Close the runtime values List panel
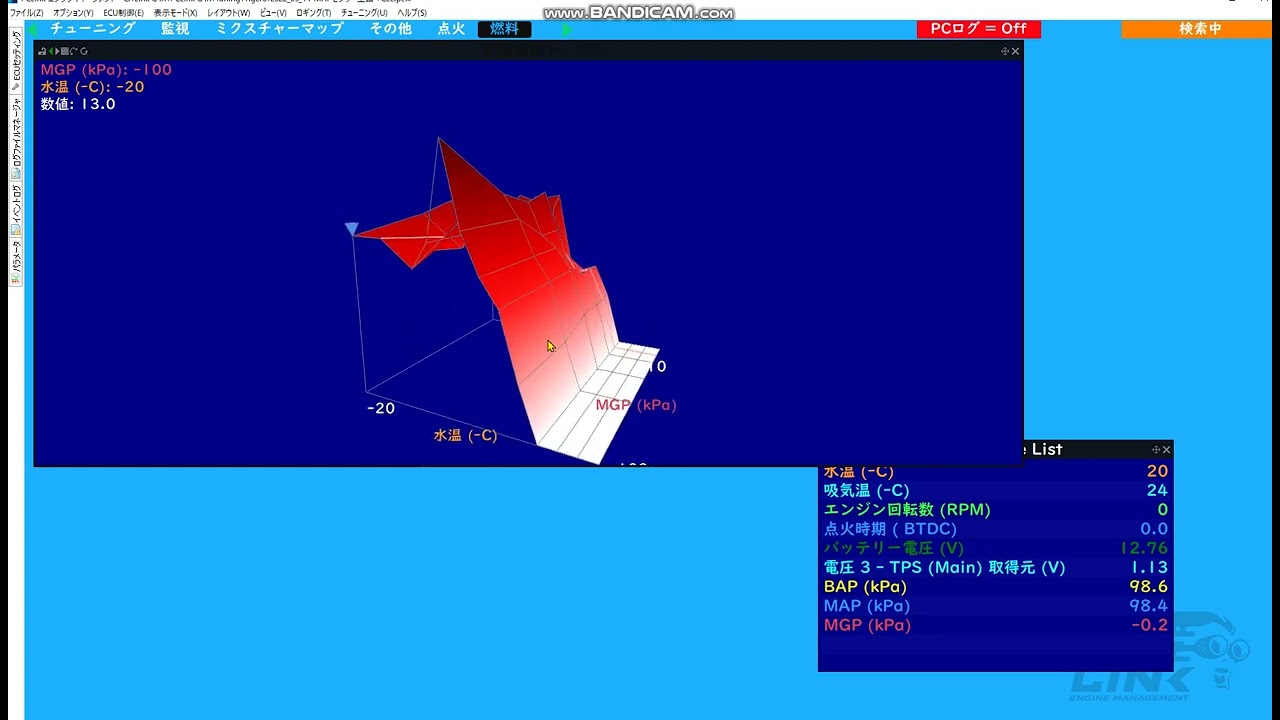 (1166, 450)
